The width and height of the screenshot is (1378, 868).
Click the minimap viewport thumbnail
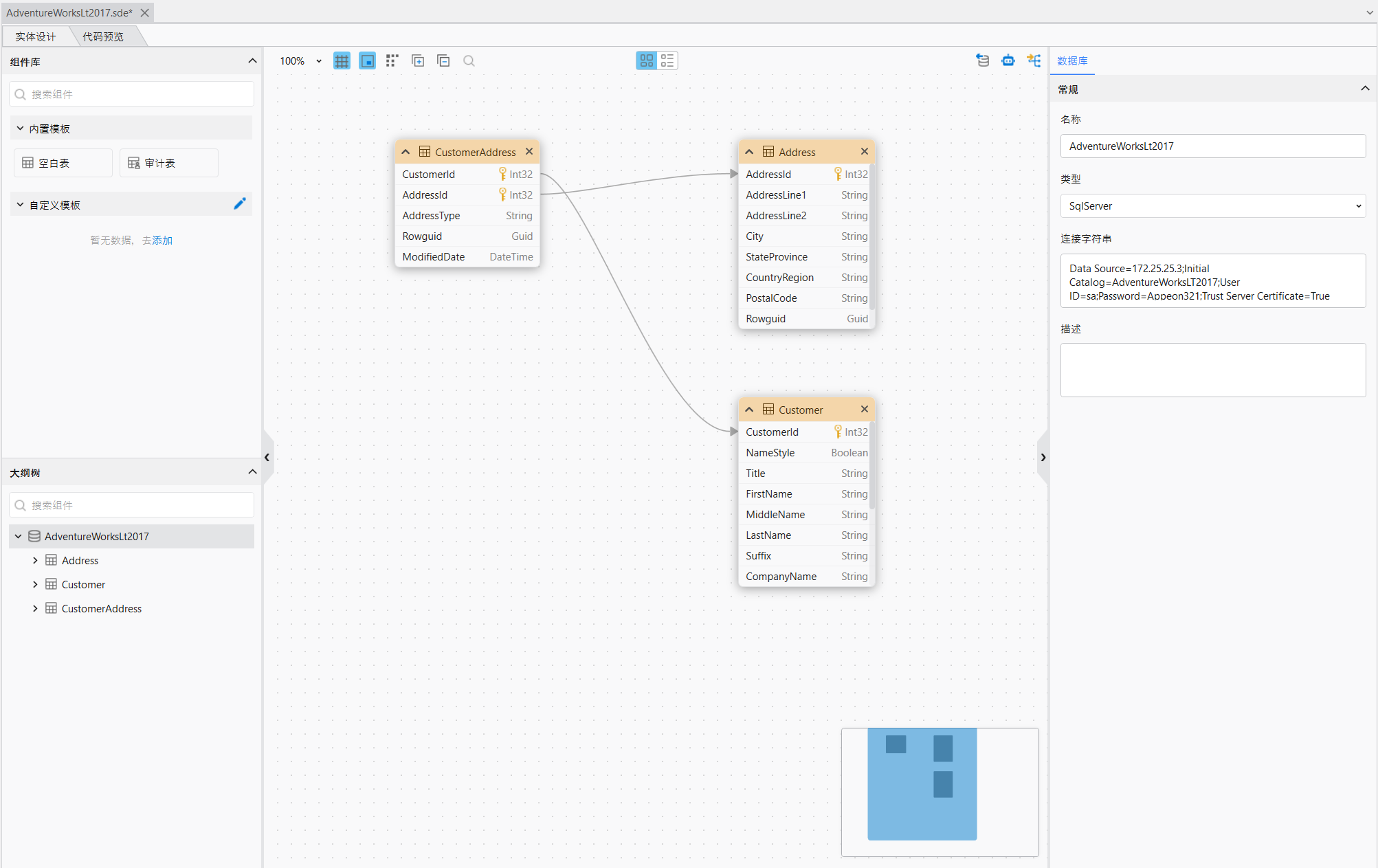(922, 784)
